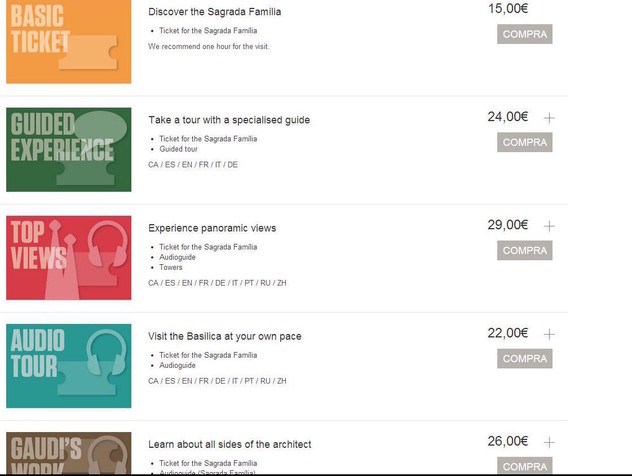Expand the plus icon beside the 26,00€ price
This screenshot has width=632, height=476.
click(x=549, y=442)
